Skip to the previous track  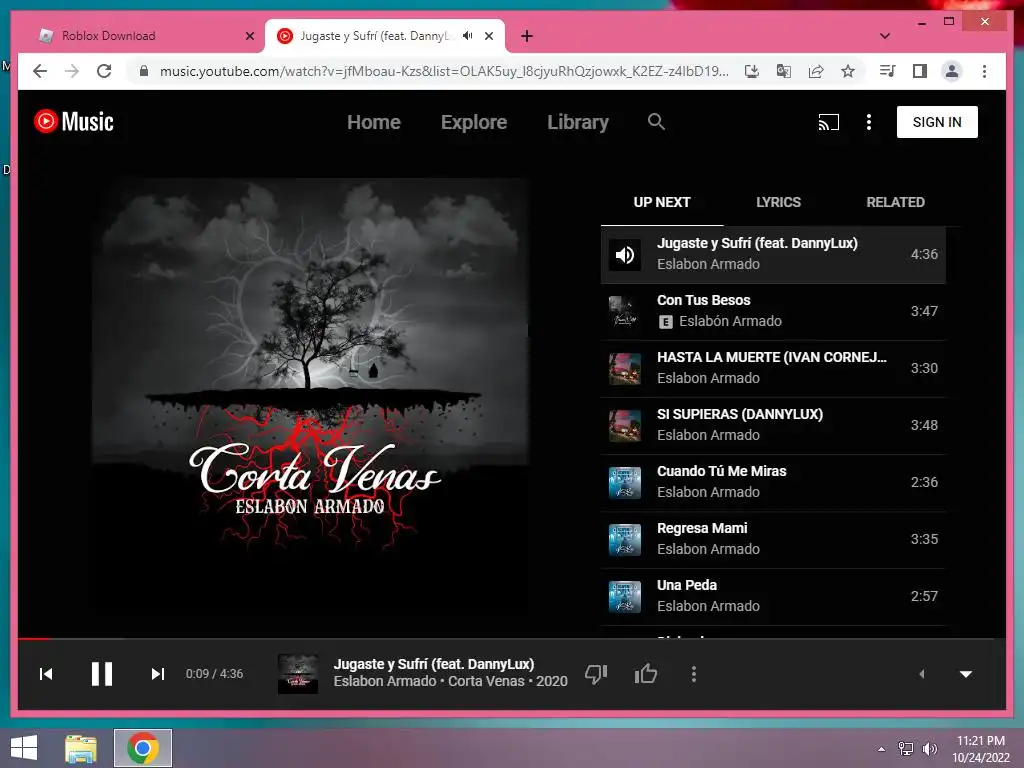(x=46, y=674)
